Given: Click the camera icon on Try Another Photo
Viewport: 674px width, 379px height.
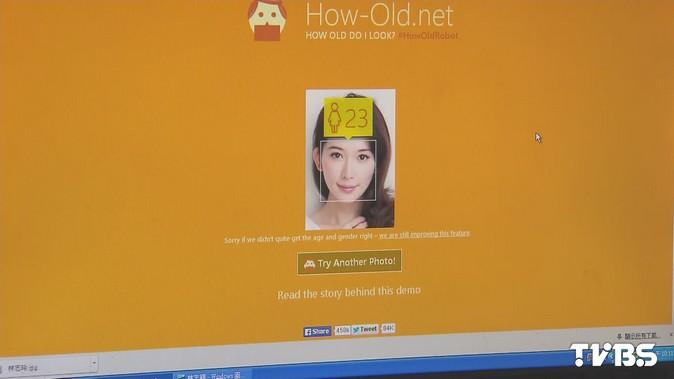Looking at the screenshot, I should point(309,264).
